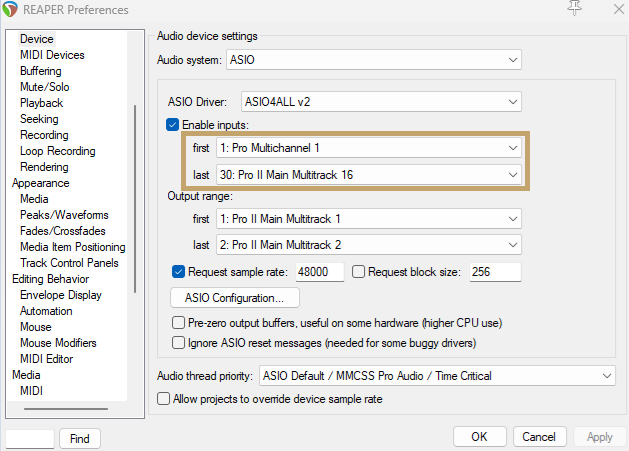Open Mouse preferences page

click(x=36, y=327)
